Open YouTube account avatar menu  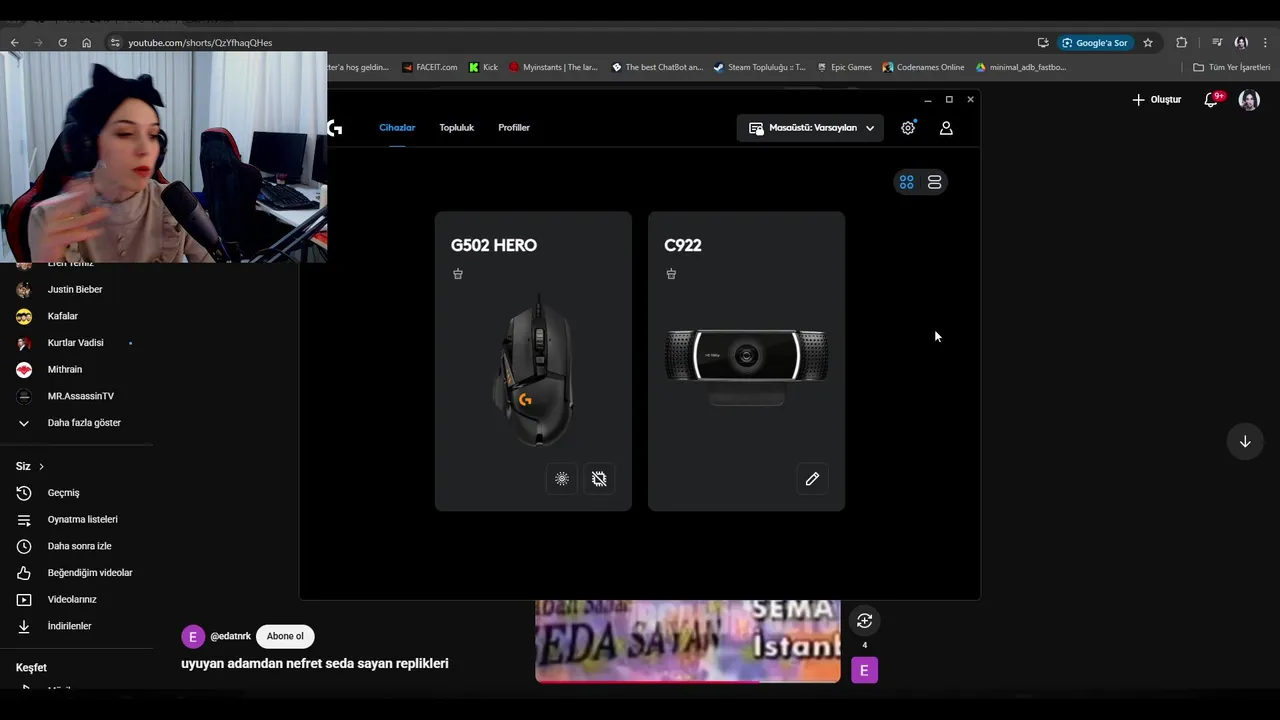pos(1249,100)
